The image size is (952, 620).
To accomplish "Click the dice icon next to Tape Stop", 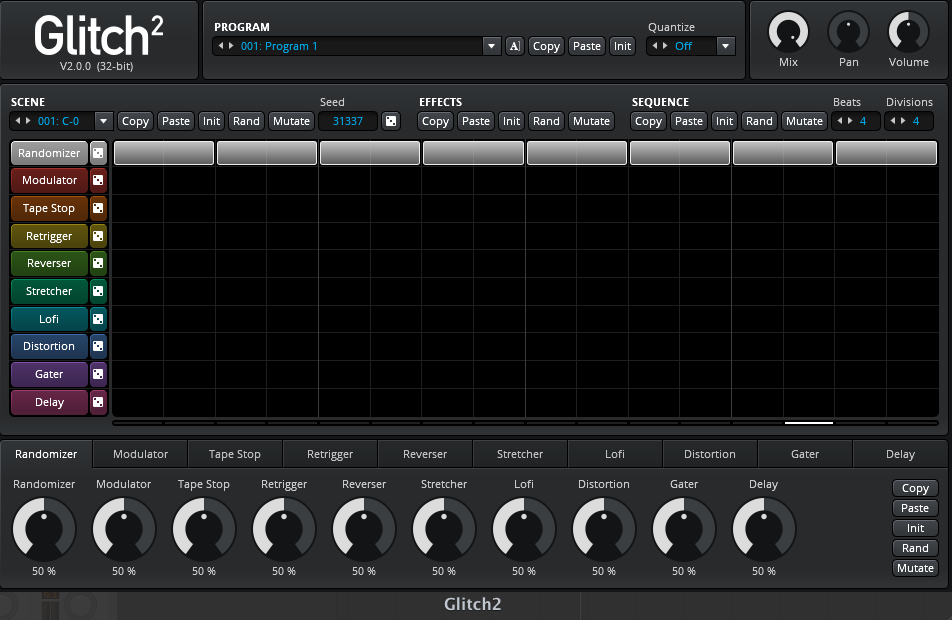I will 98,208.
